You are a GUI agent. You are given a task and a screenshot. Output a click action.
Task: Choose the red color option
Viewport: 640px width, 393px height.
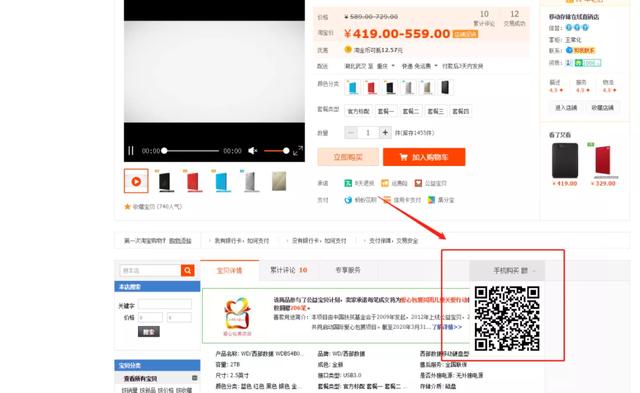point(371,87)
